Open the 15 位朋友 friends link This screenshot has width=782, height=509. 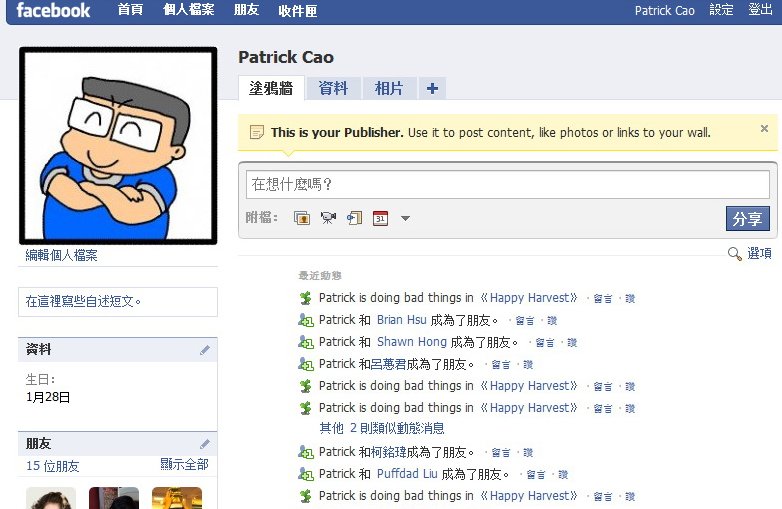click(52, 466)
